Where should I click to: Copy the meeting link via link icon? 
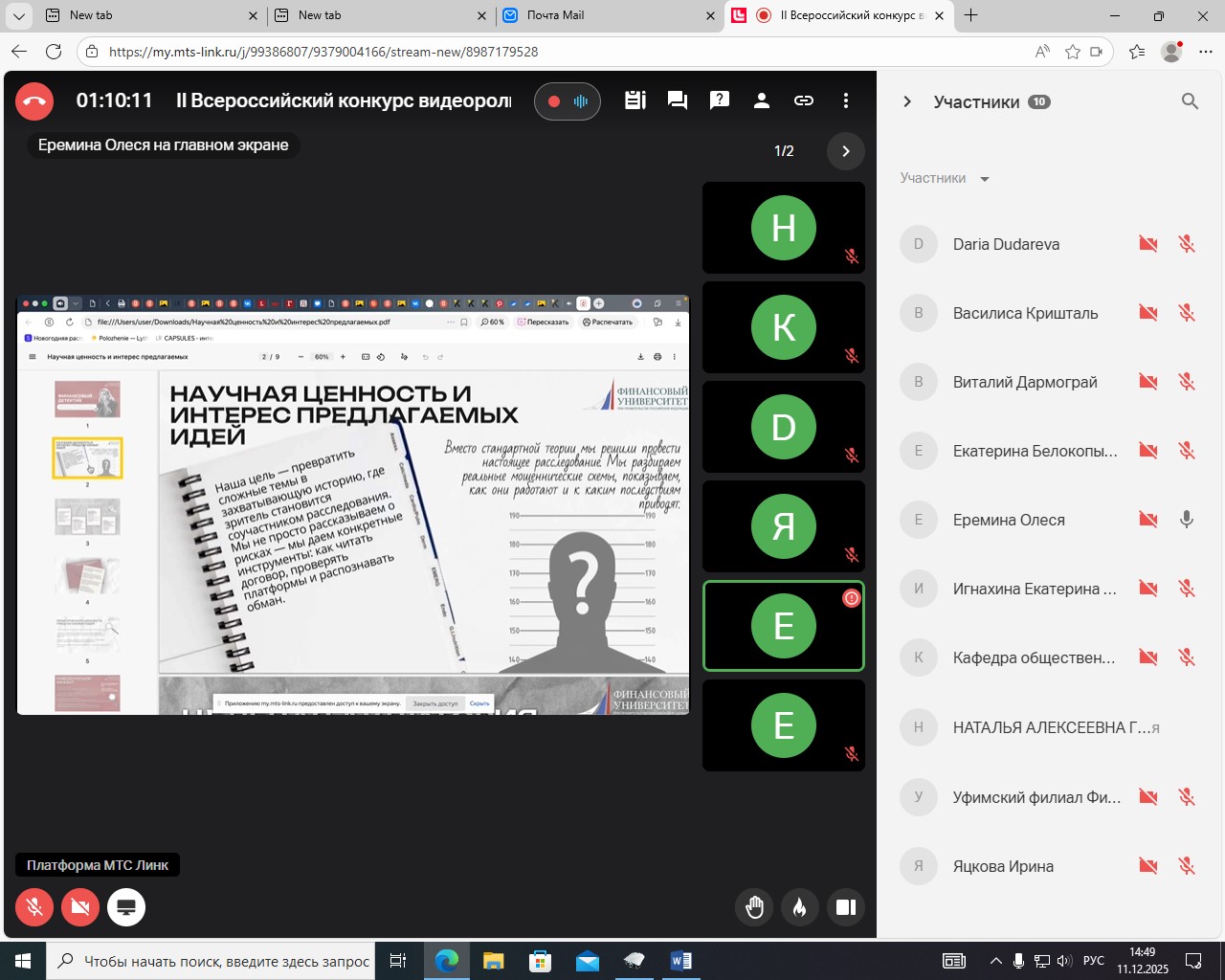pyautogui.click(x=804, y=100)
